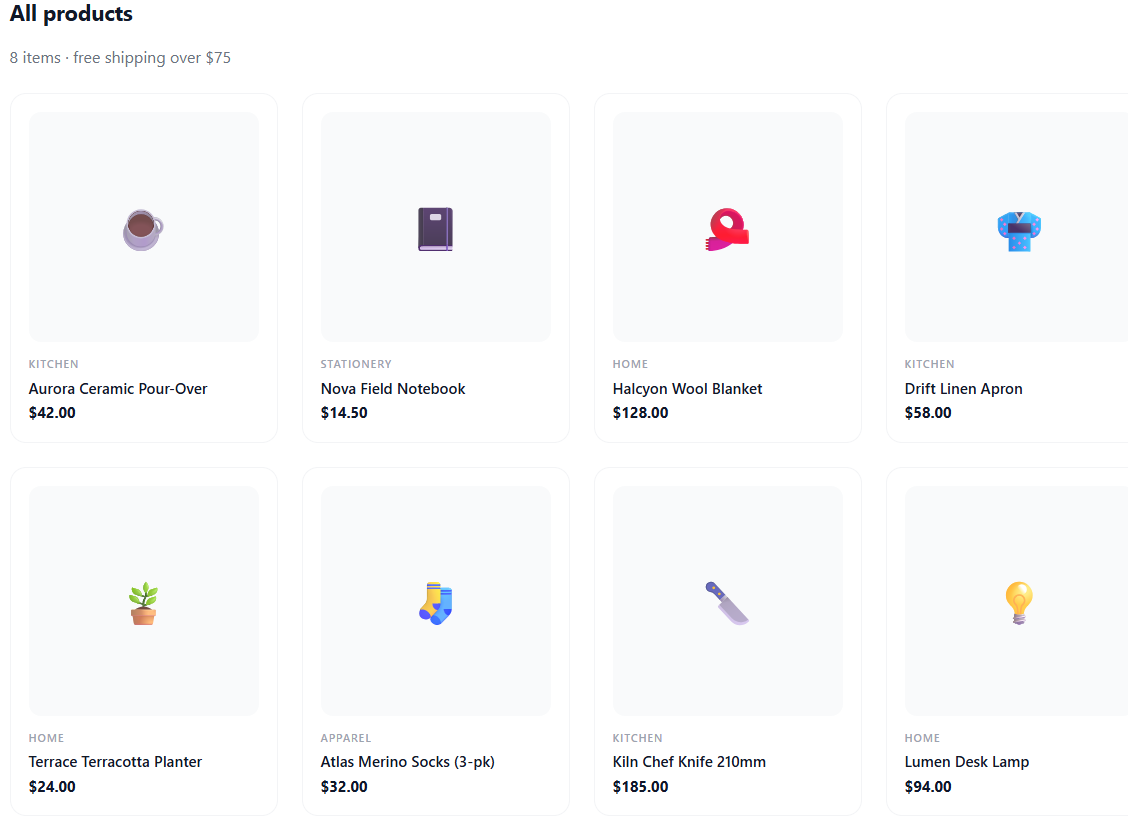Screen dimensions: 1128x822
Task: Click the $32.00 price of Atlas Socks
Action: (x=344, y=787)
